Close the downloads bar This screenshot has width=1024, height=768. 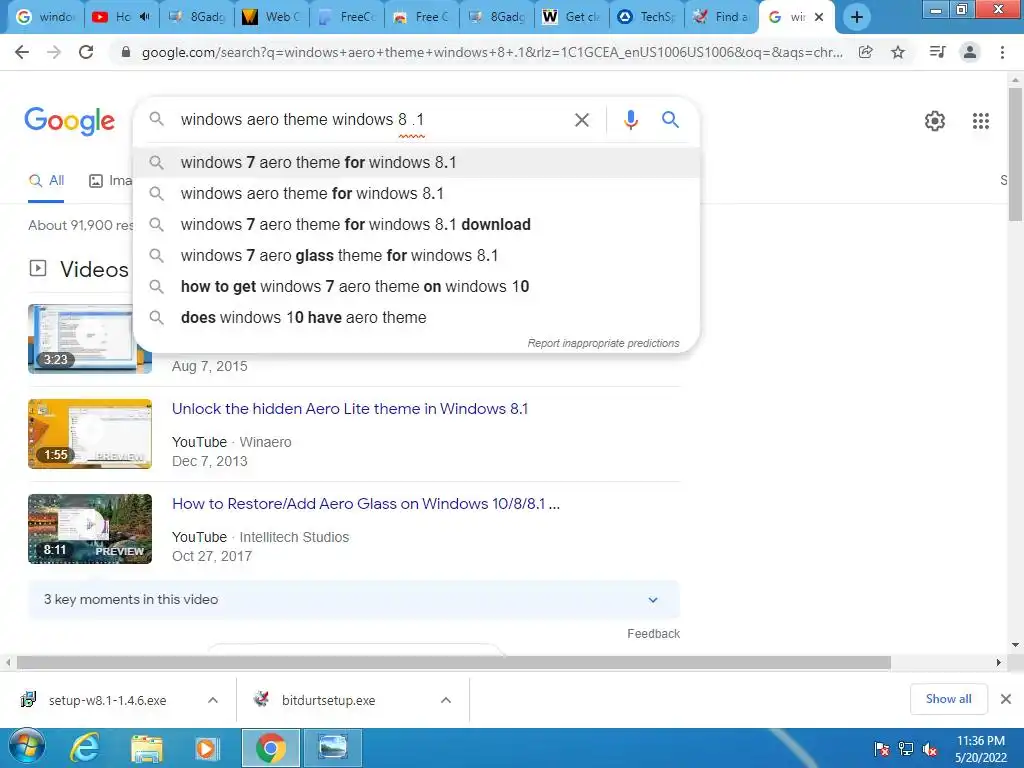point(1006,699)
